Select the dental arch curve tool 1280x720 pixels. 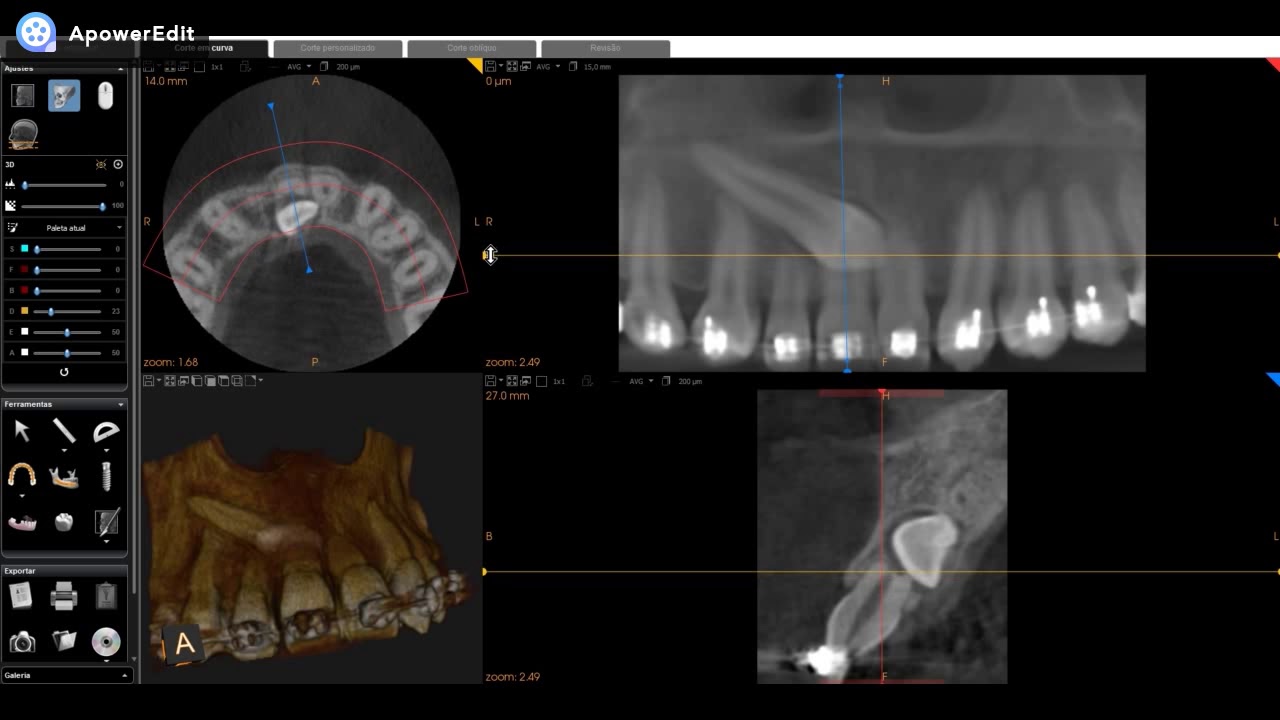click(x=22, y=474)
